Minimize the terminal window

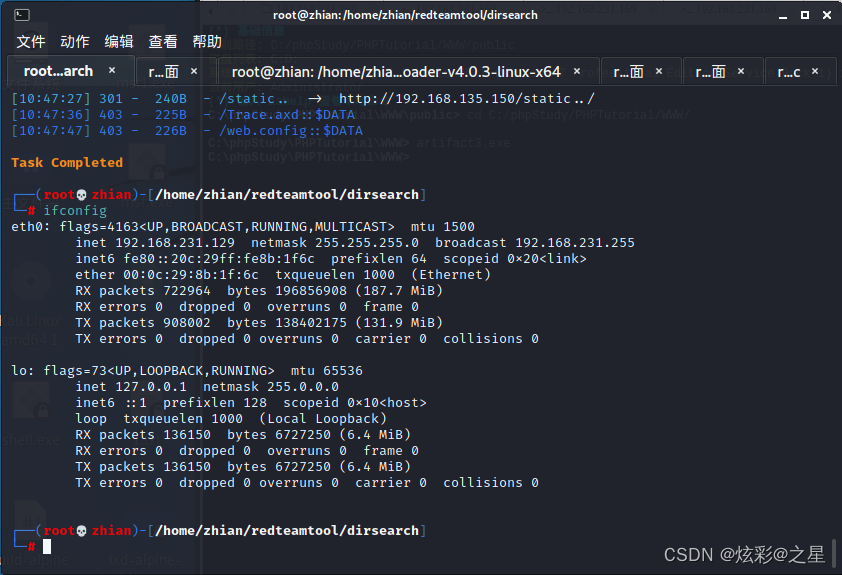point(783,16)
